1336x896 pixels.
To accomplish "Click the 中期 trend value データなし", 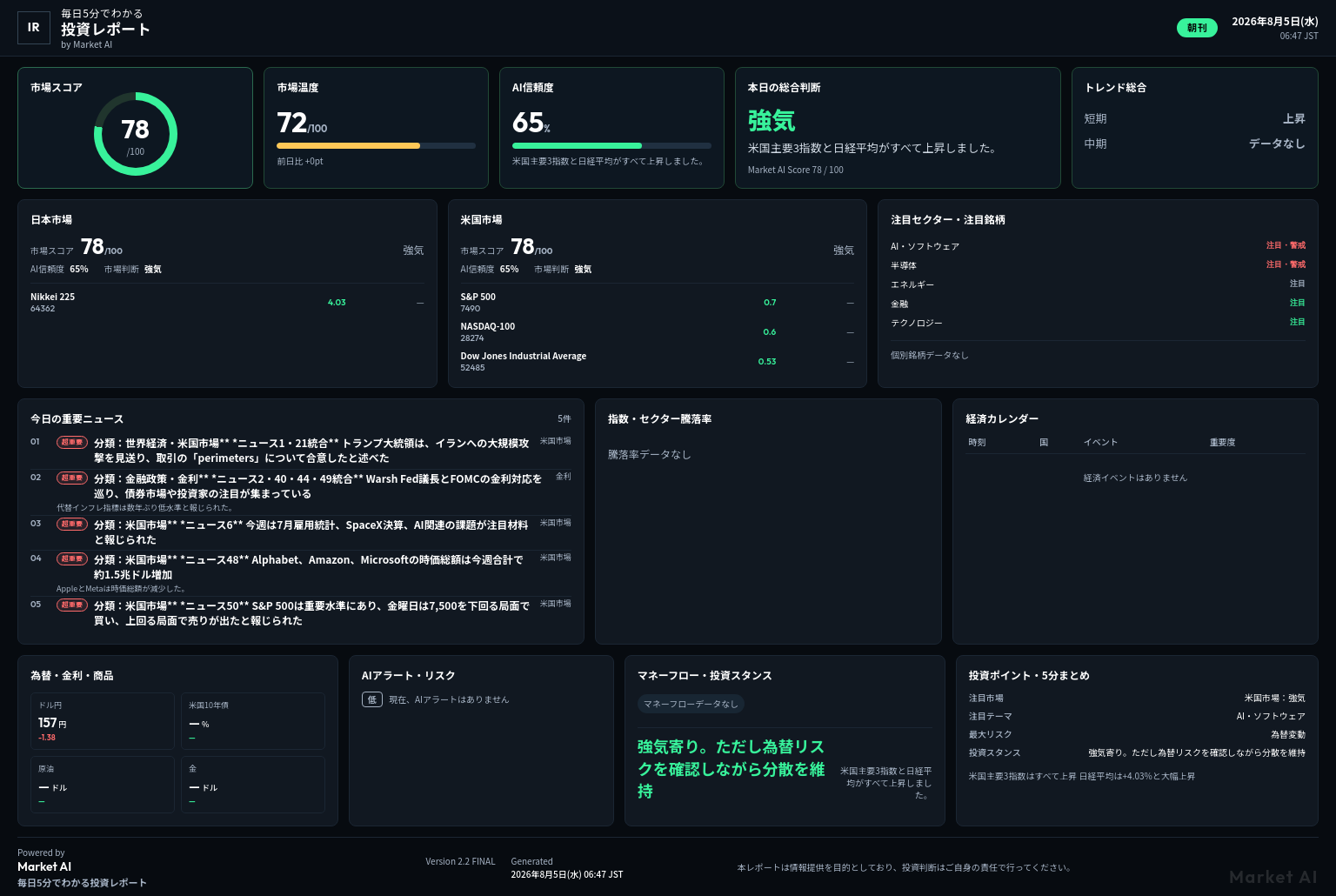I will 1277,144.
